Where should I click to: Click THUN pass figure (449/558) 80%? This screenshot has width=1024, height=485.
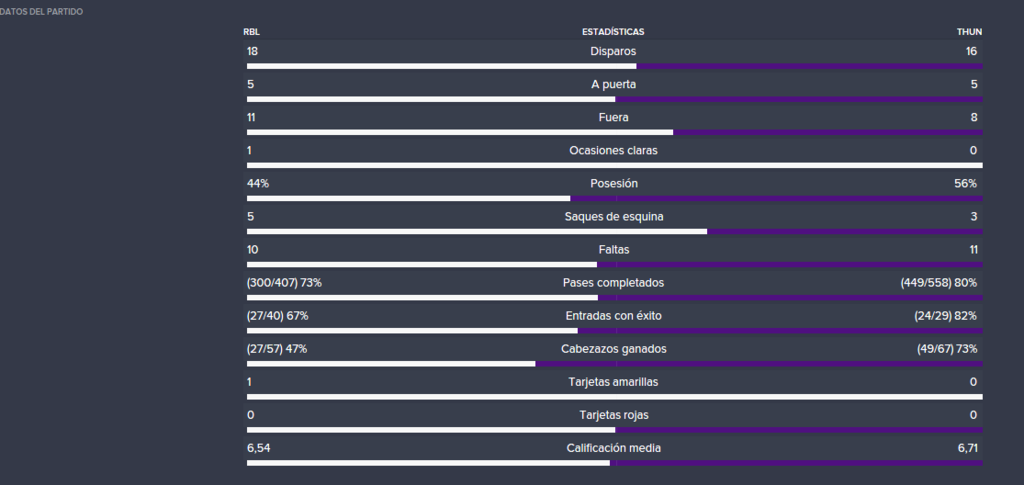click(938, 283)
